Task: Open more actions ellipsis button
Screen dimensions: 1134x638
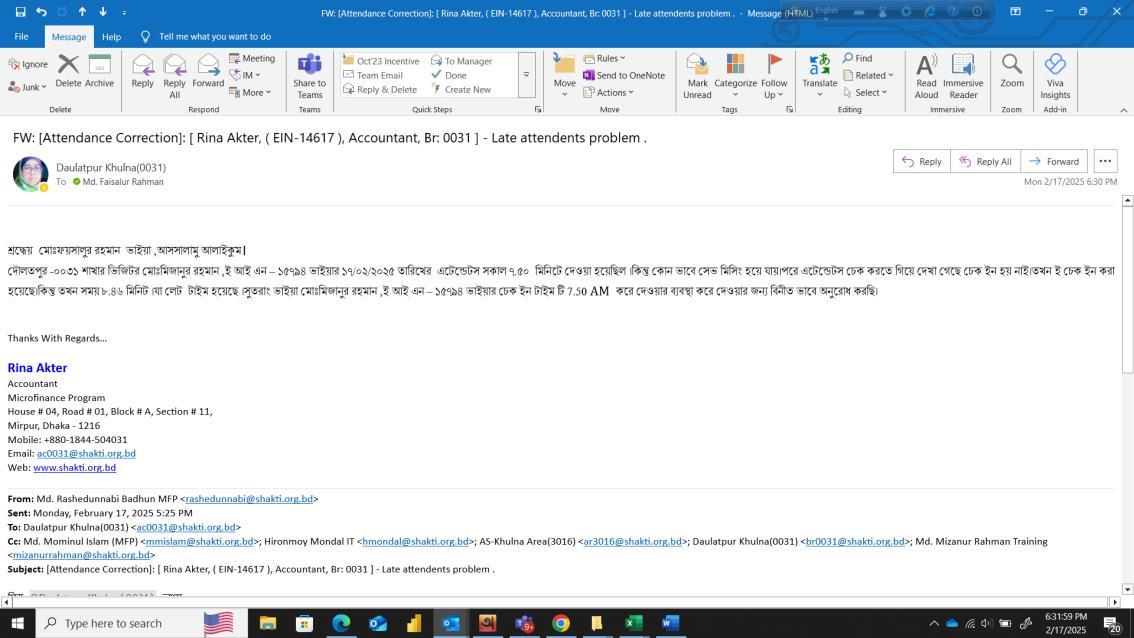Action: (x=1105, y=161)
